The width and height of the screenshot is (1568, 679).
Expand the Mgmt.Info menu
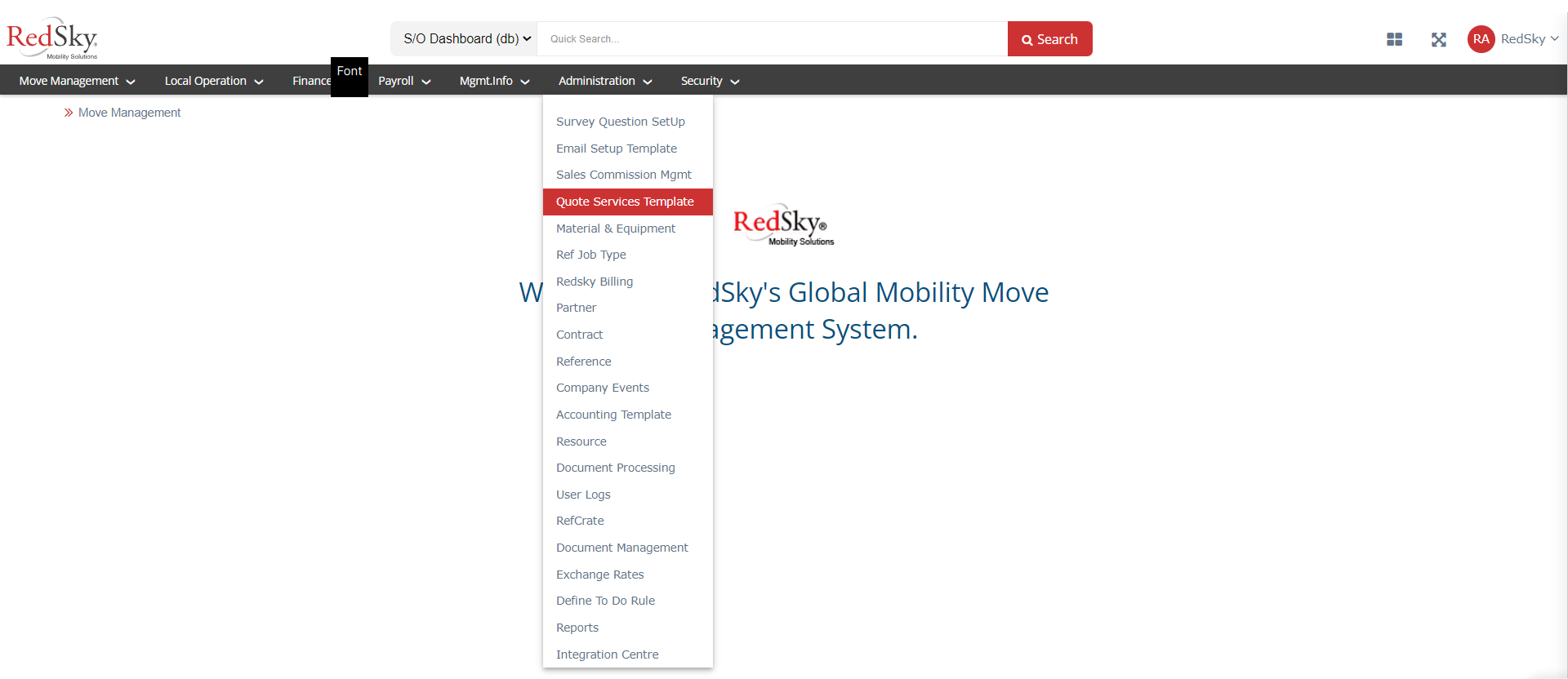pos(494,81)
